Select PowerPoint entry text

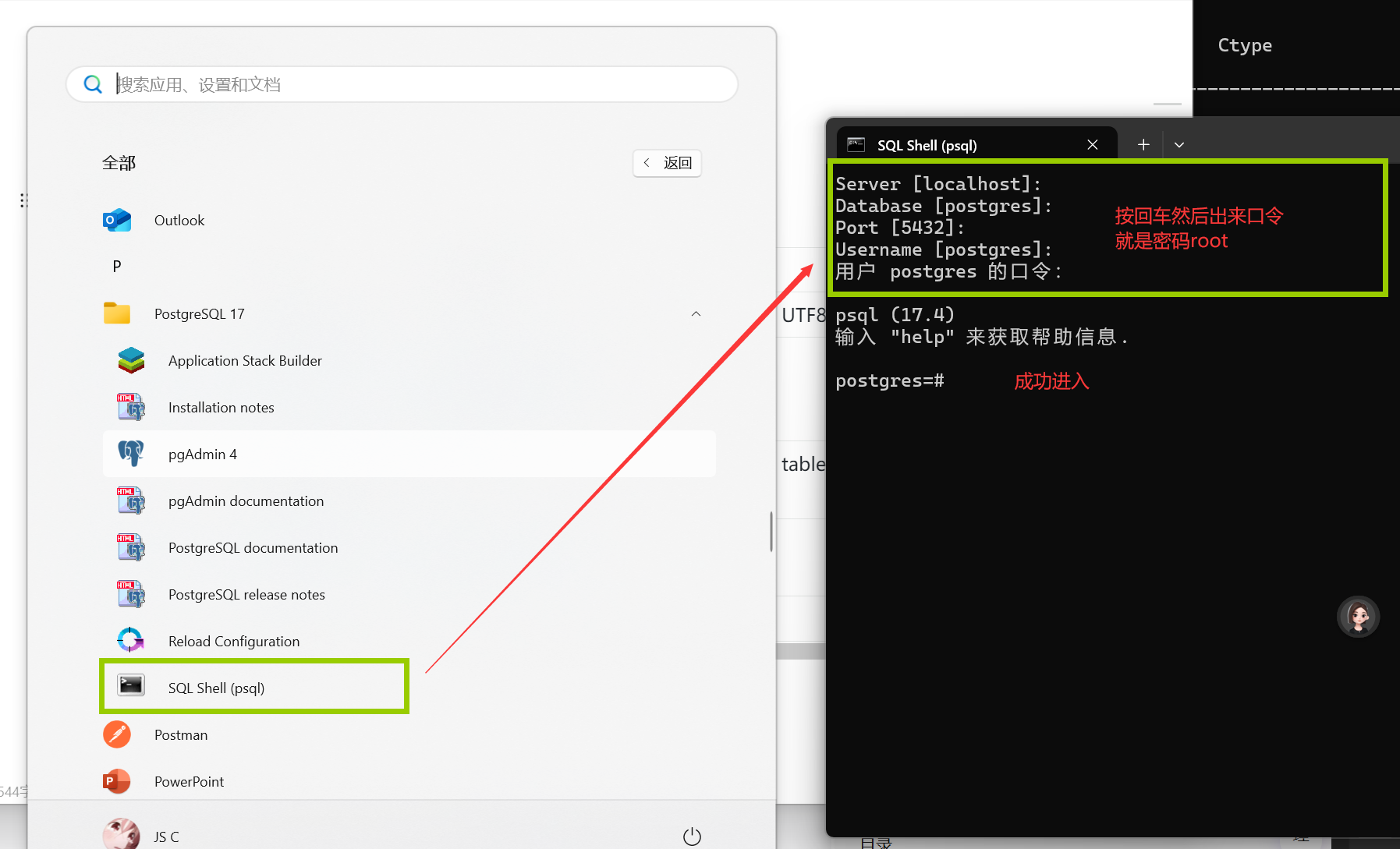189,781
